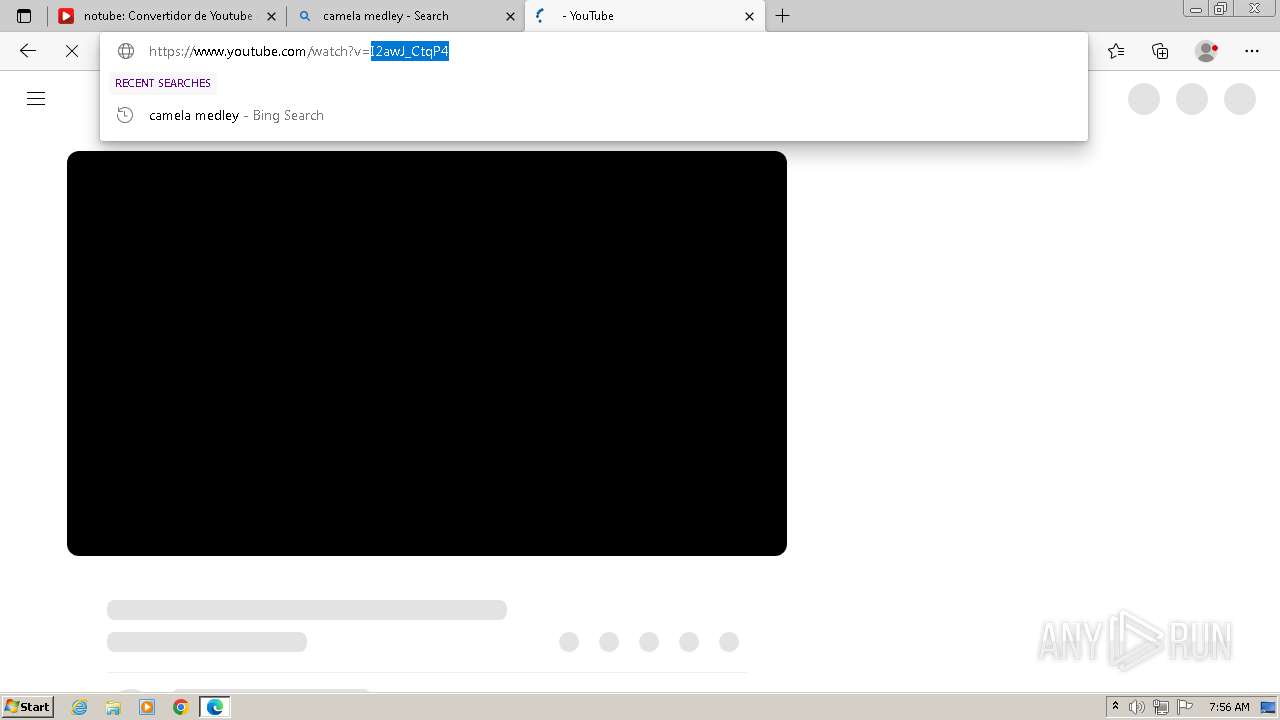Click the 7:56 AM clock
This screenshot has height=720, width=1280.
click(x=1229, y=707)
